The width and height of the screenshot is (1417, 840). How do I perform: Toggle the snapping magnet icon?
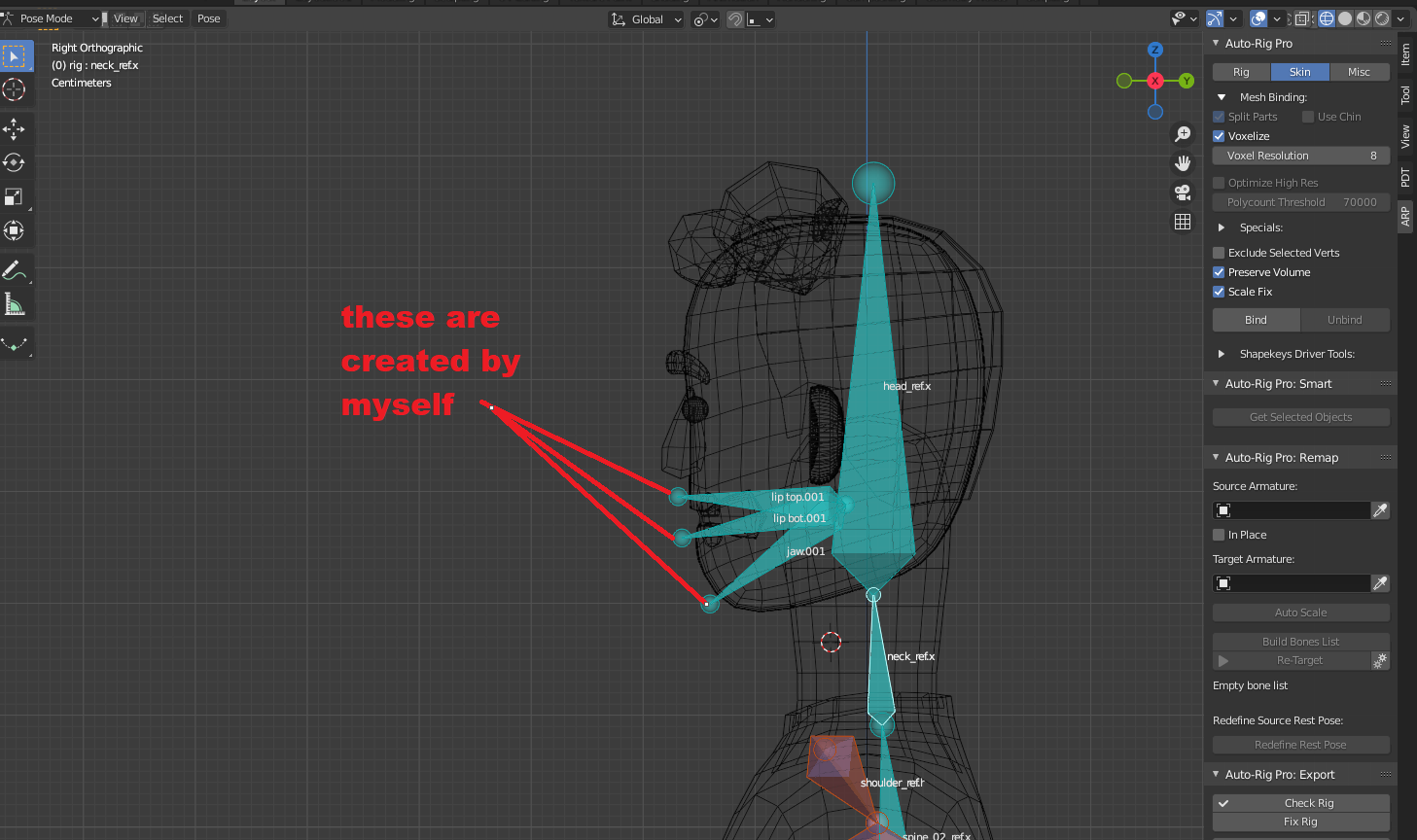point(735,19)
